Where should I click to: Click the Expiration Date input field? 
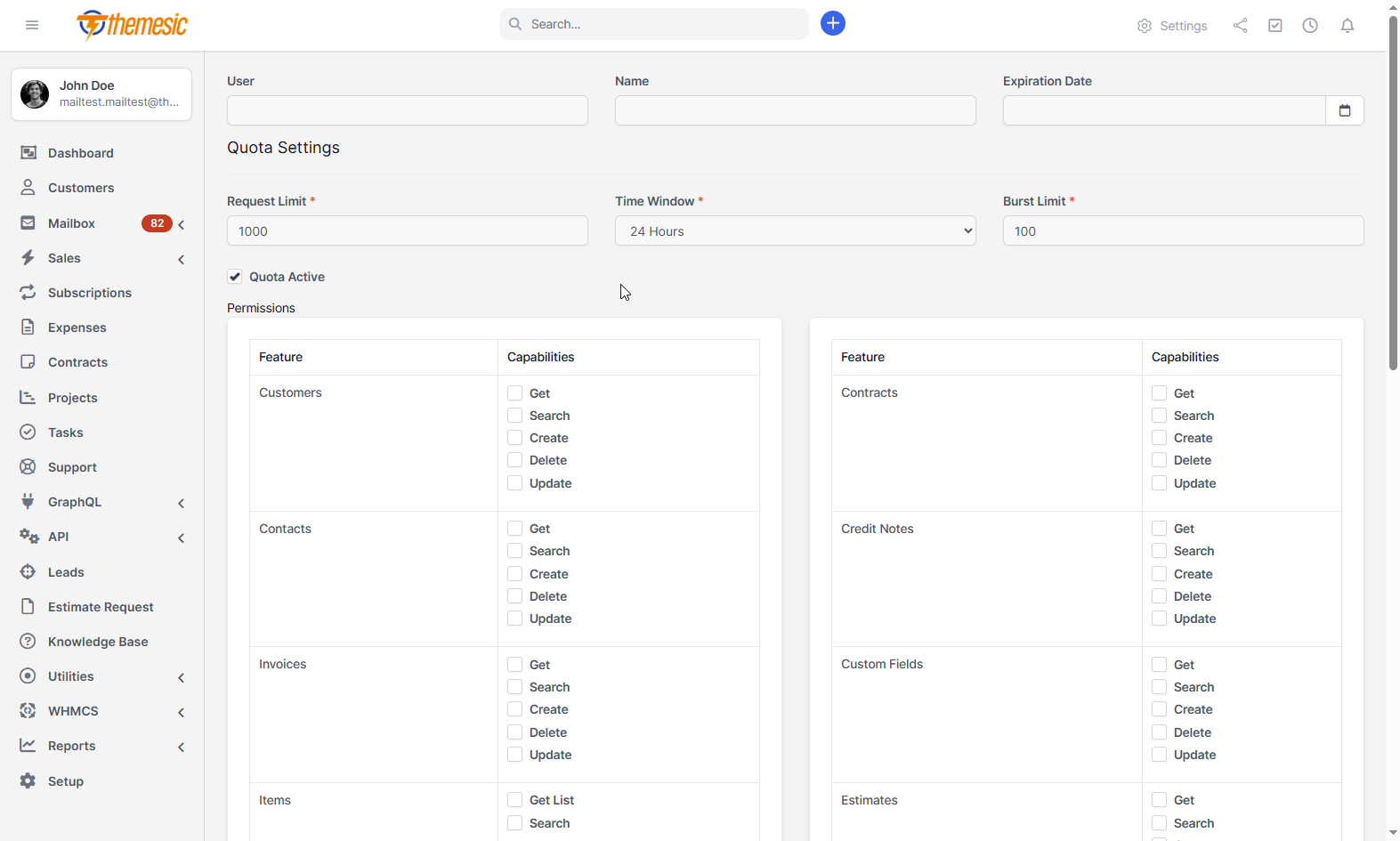click(1164, 110)
